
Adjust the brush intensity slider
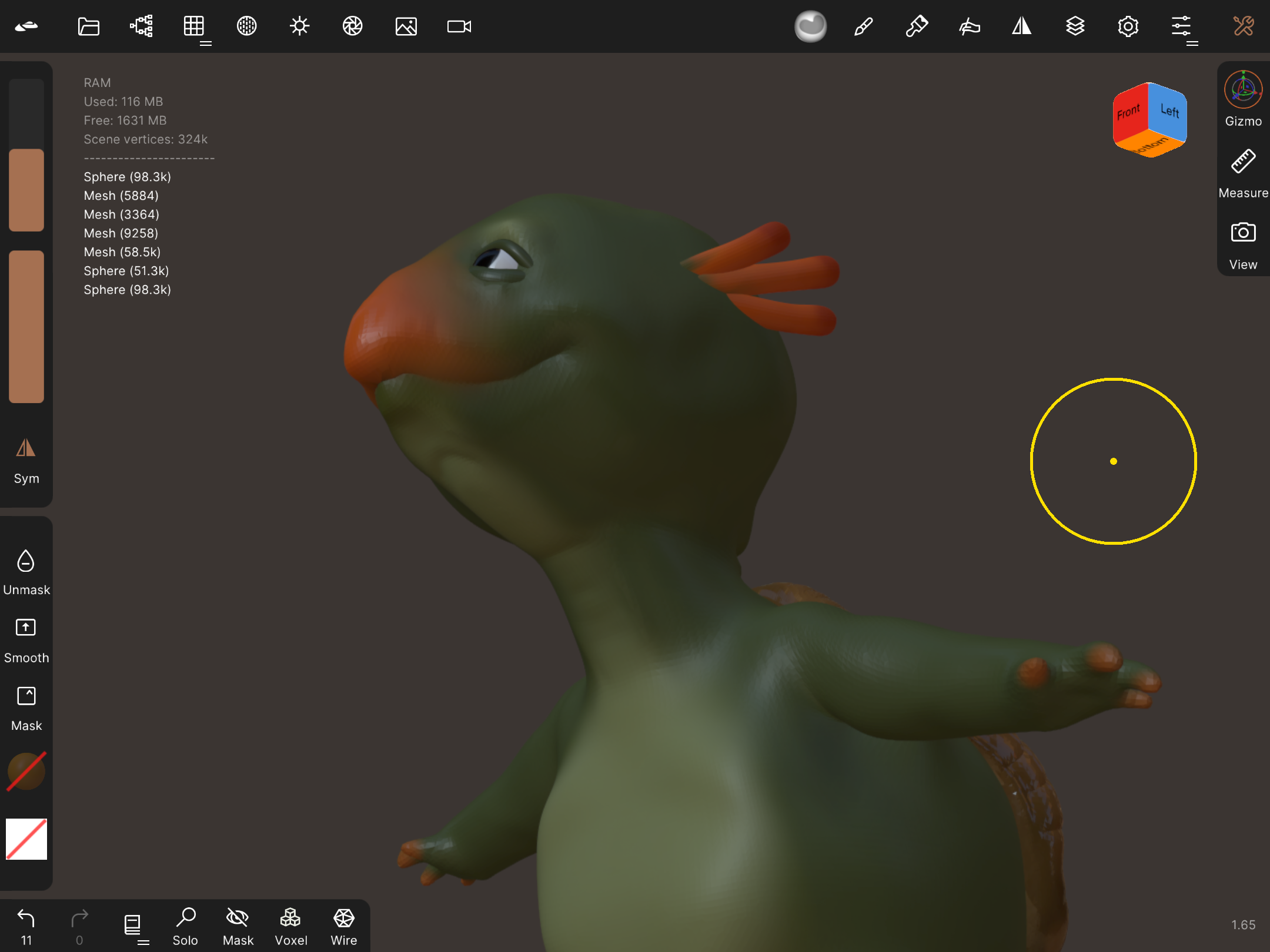(26, 326)
